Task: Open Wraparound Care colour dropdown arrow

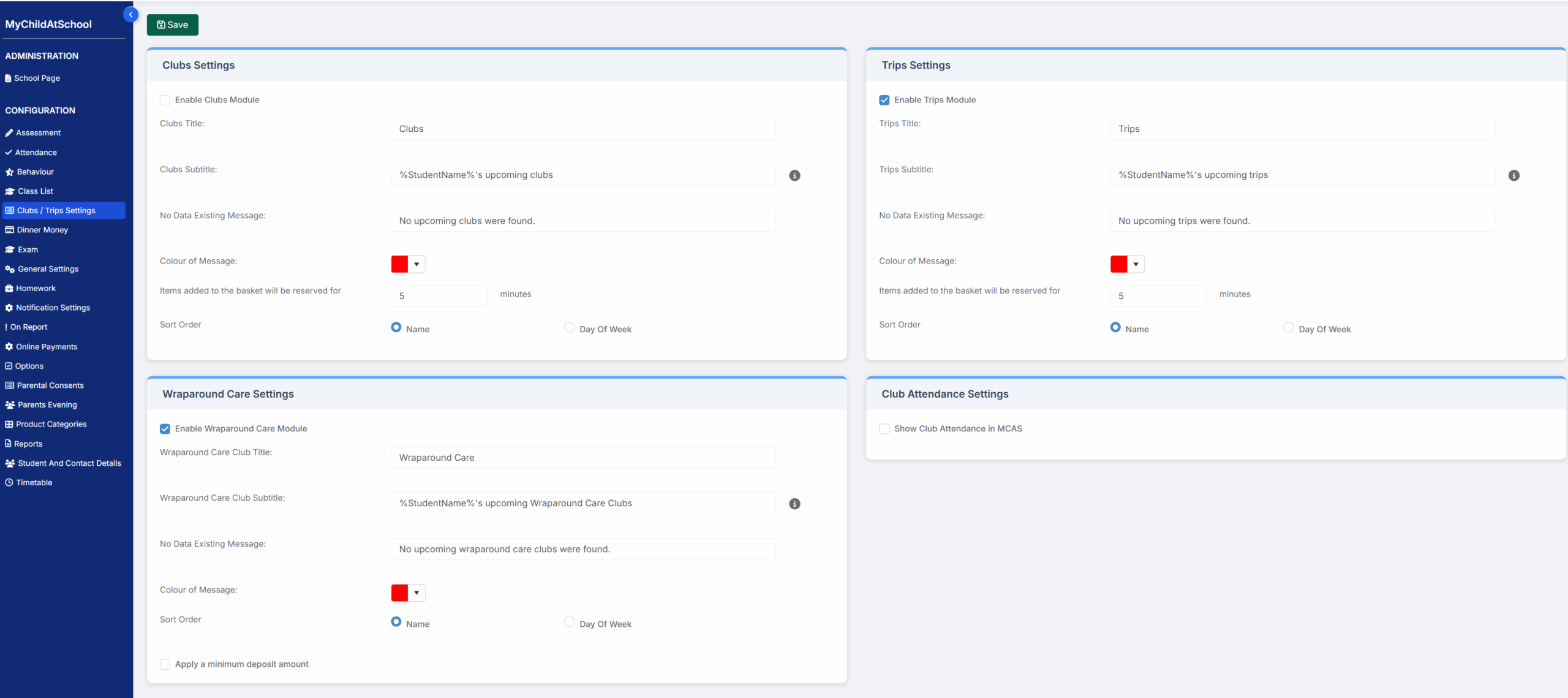Action: tap(417, 593)
